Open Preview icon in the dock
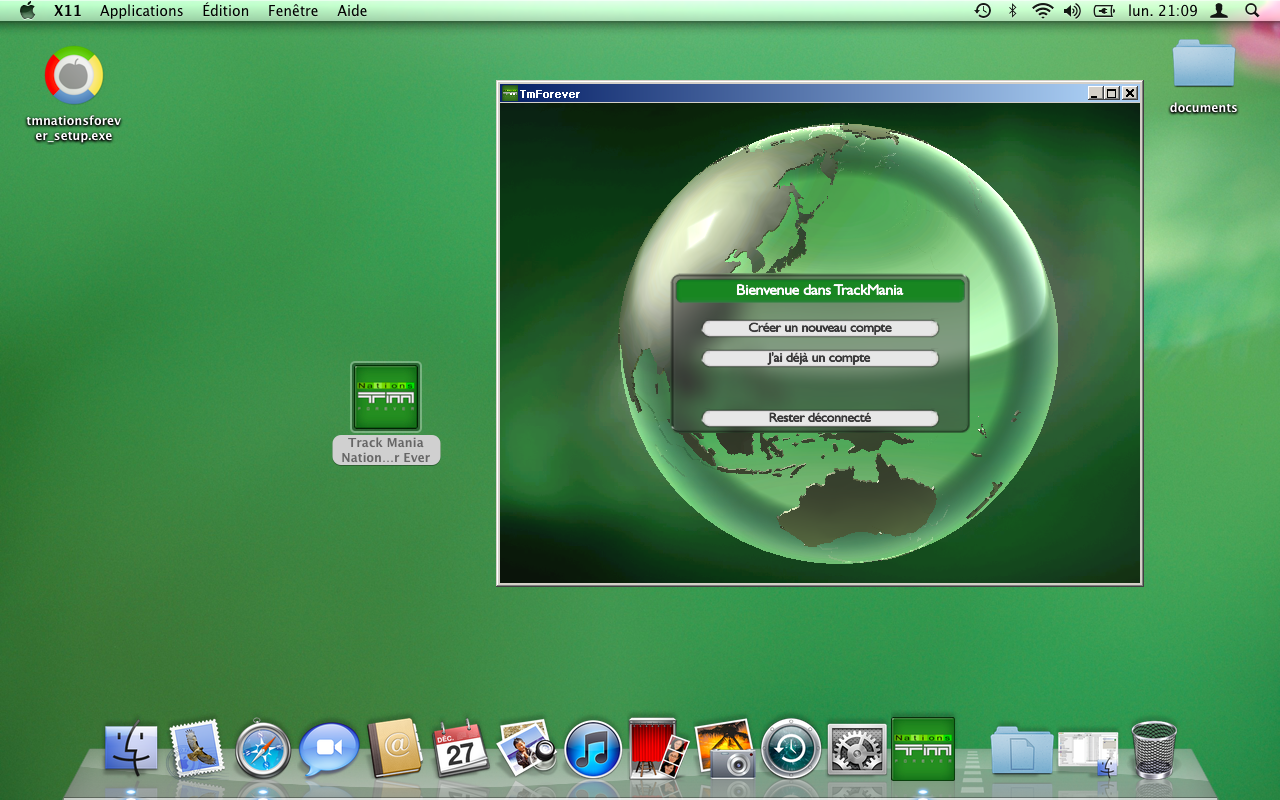The width and height of the screenshot is (1280, 800). pyautogui.click(x=527, y=748)
